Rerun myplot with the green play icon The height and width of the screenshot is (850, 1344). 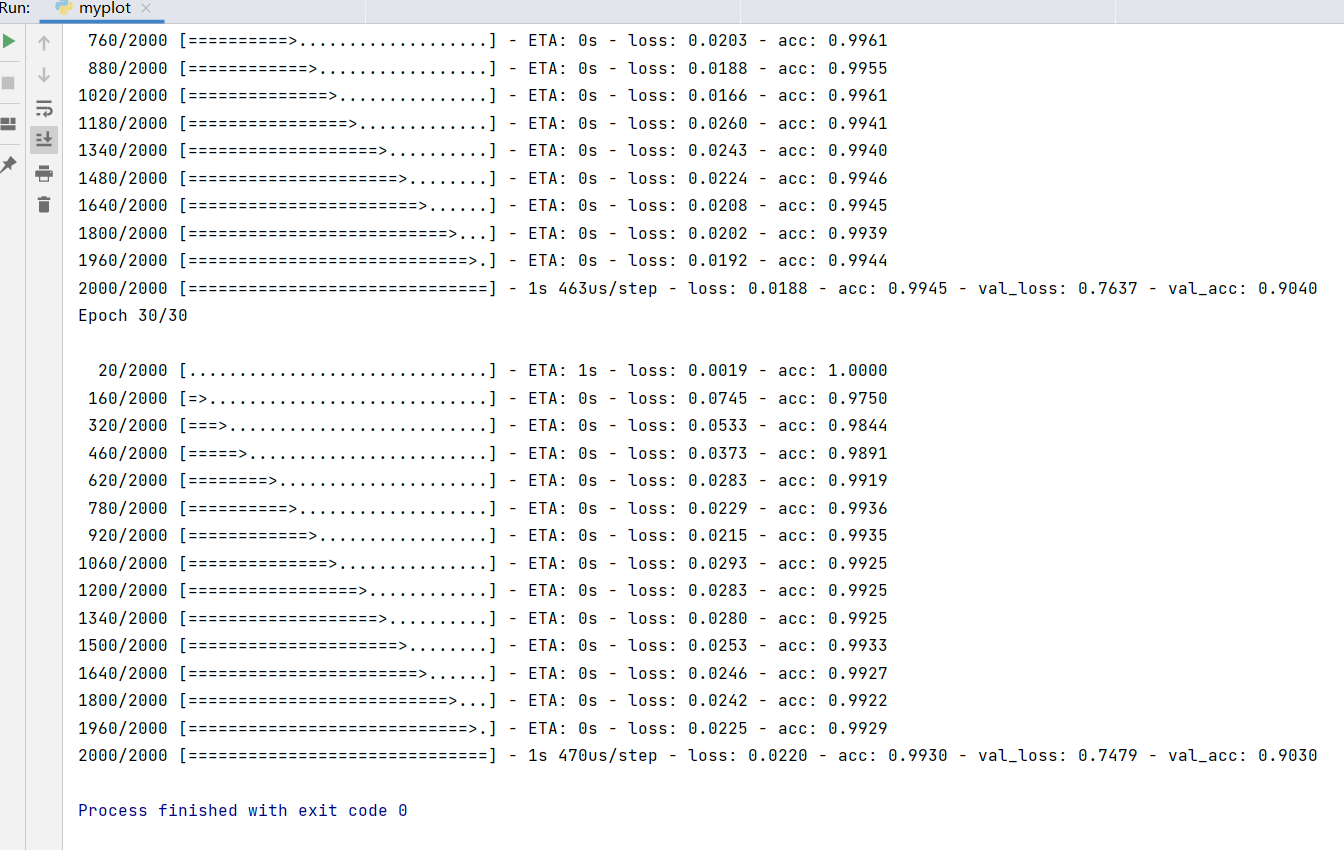click(9, 42)
